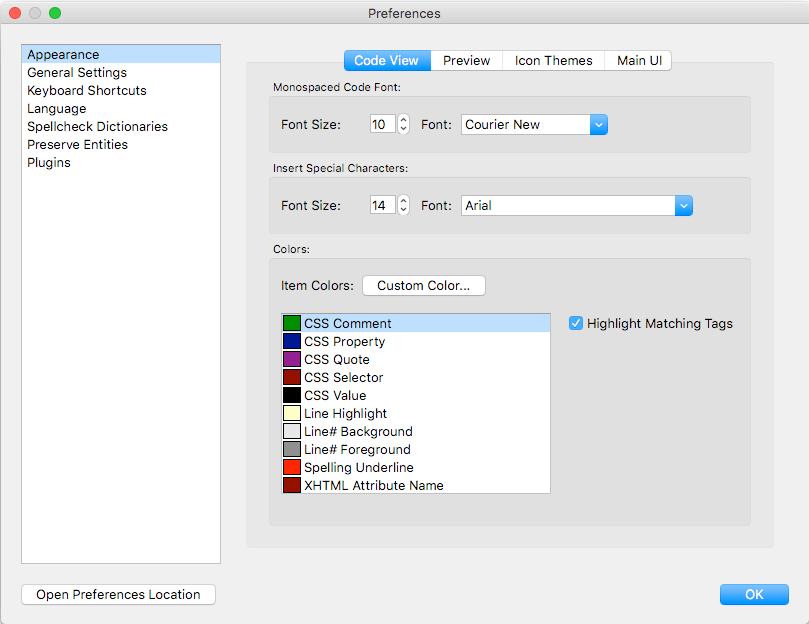Viewport: 809px width, 624px height.
Task: Select the Spelling Underline list row text
Action: pos(359,467)
